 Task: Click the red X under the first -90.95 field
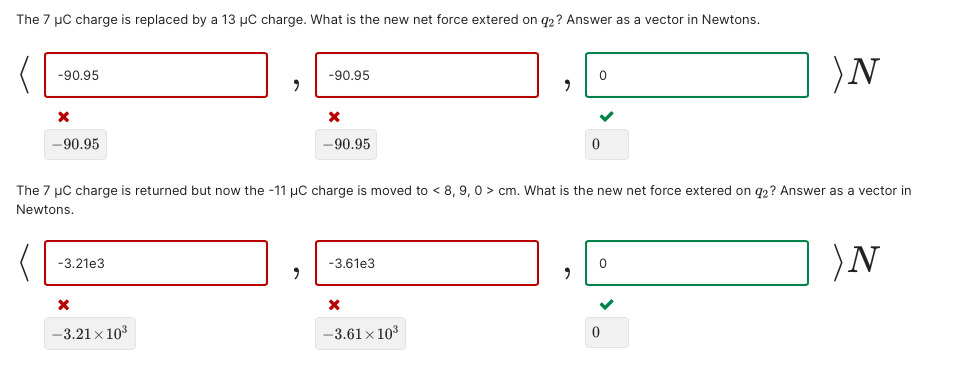[x=63, y=116]
